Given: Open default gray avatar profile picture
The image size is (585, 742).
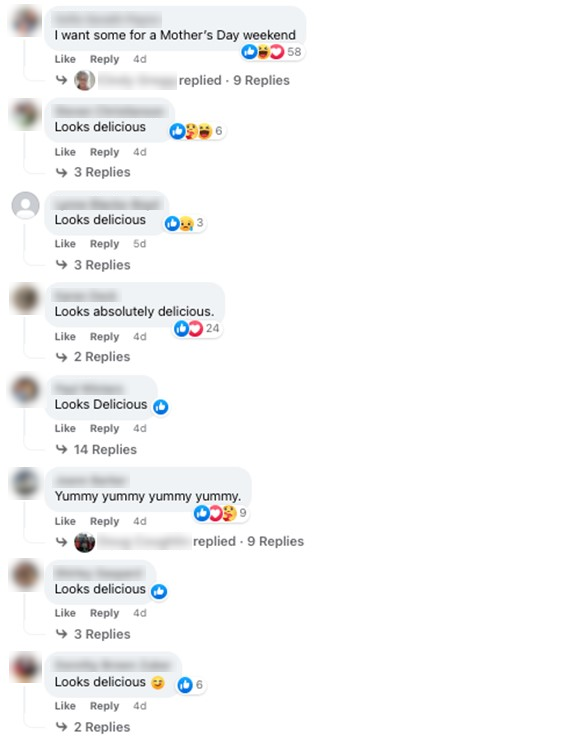Looking at the screenshot, I should click(26, 205).
